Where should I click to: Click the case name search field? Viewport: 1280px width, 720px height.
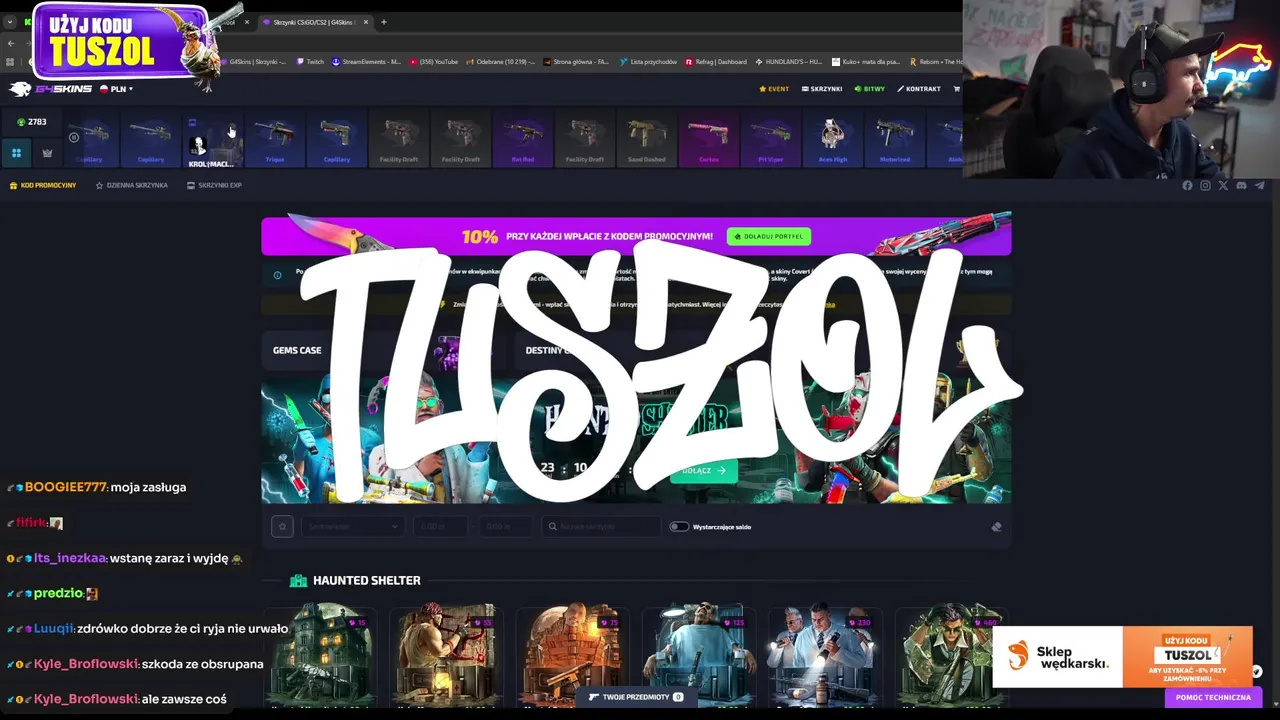[x=601, y=526]
